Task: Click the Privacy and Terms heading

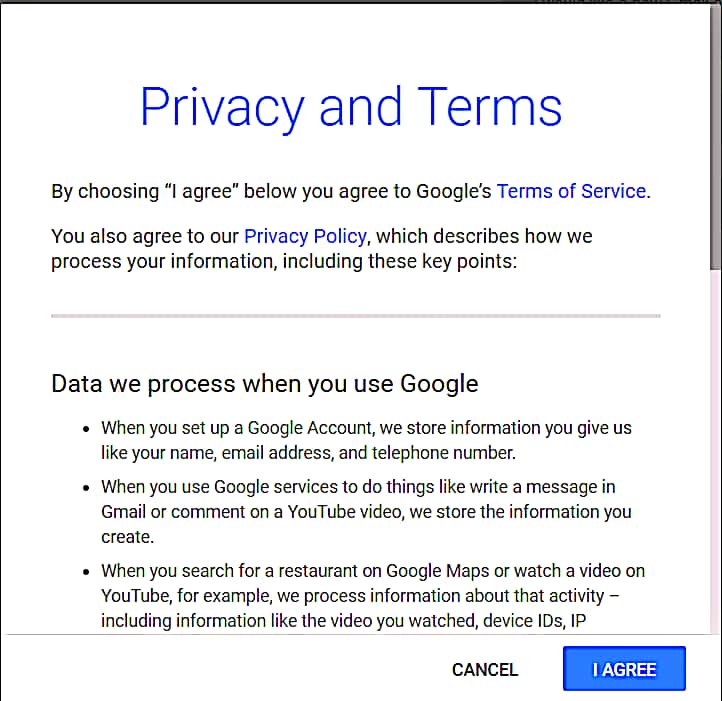Action: pos(351,107)
